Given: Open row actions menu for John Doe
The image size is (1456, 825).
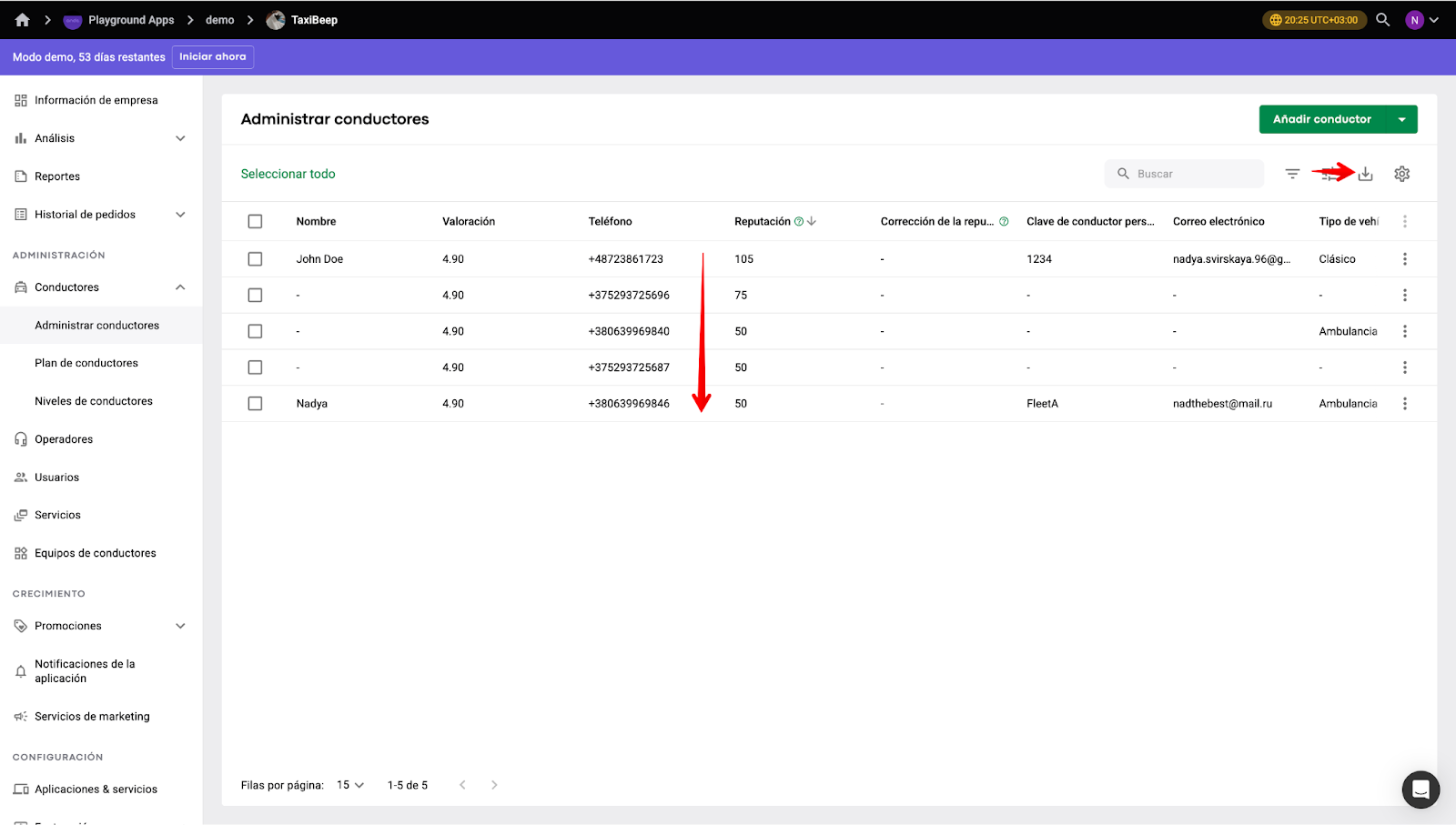Looking at the screenshot, I should pos(1405,259).
